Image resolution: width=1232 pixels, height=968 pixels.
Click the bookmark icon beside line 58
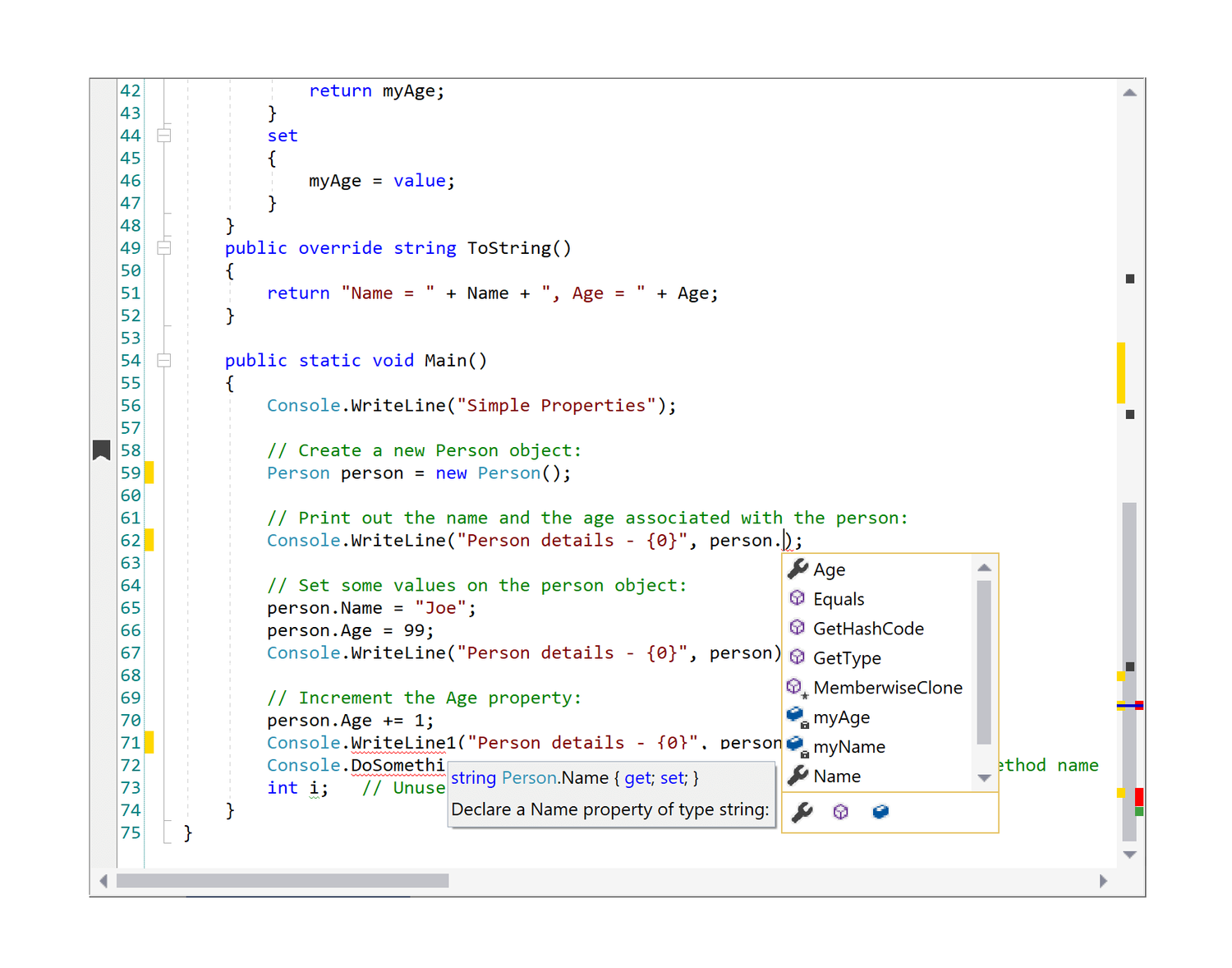point(101,449)
